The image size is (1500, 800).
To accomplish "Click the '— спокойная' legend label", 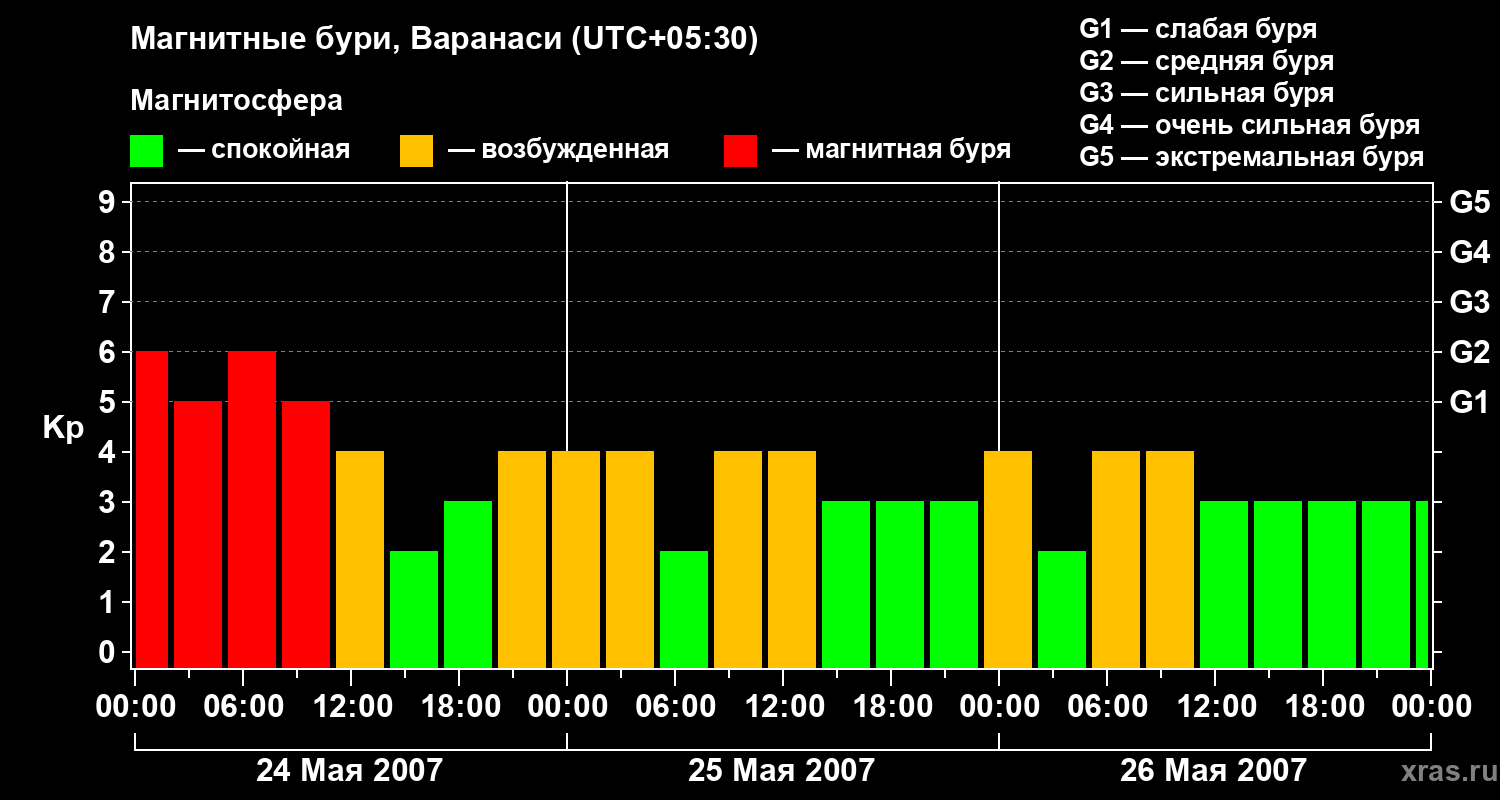I will coord(264,150).
